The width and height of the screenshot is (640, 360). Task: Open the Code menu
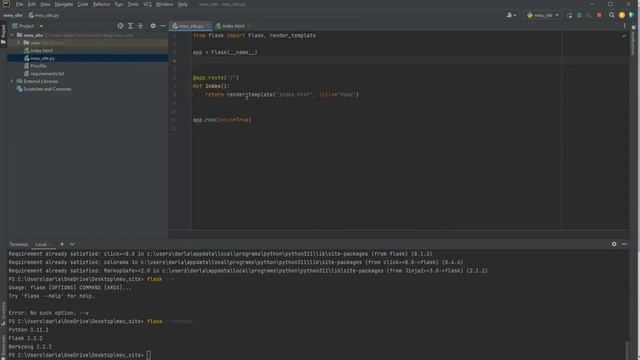[x=82, y=4]
